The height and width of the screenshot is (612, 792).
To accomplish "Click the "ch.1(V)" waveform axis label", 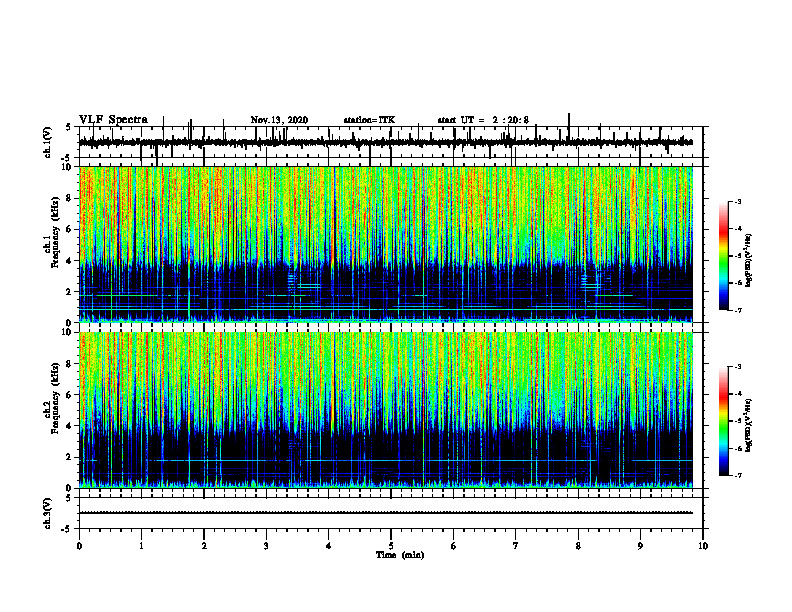I will pos(48,142).
